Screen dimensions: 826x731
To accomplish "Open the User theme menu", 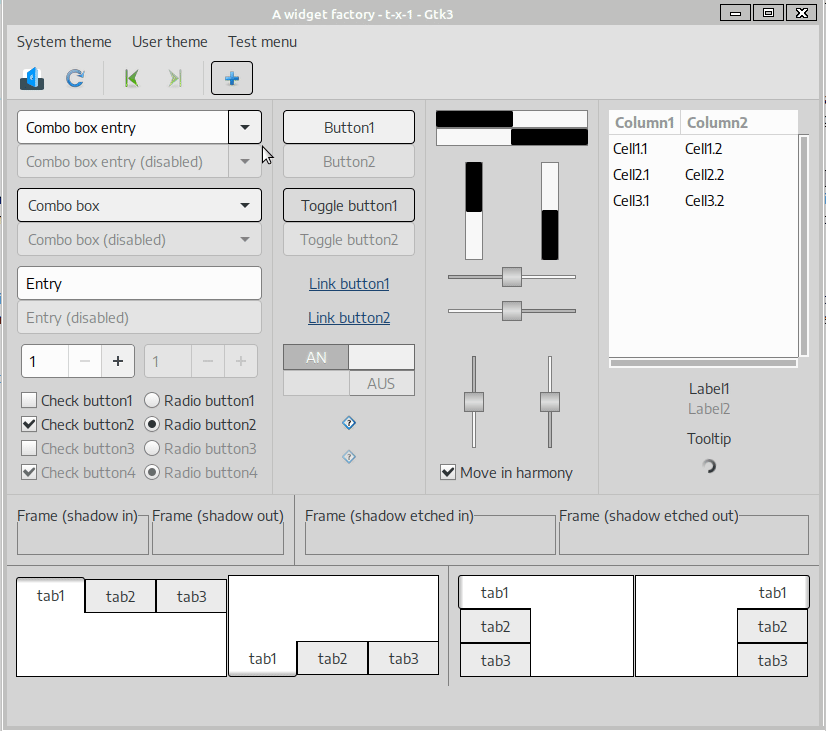I will [x=170, y=42].
